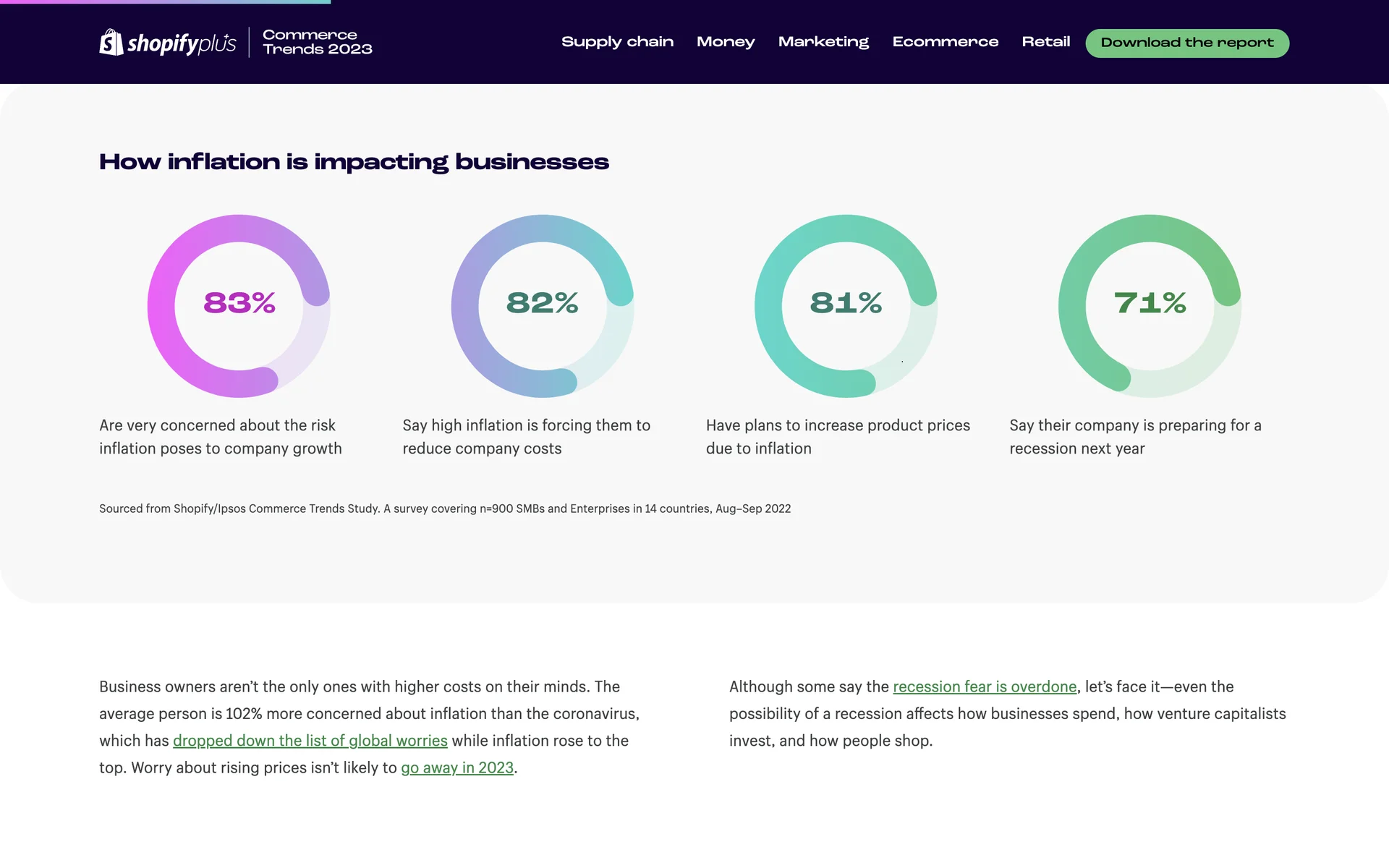1389x868 pixels.
Task: Go to the Money section
Action: pyautogui.click(x=726, y=42)
